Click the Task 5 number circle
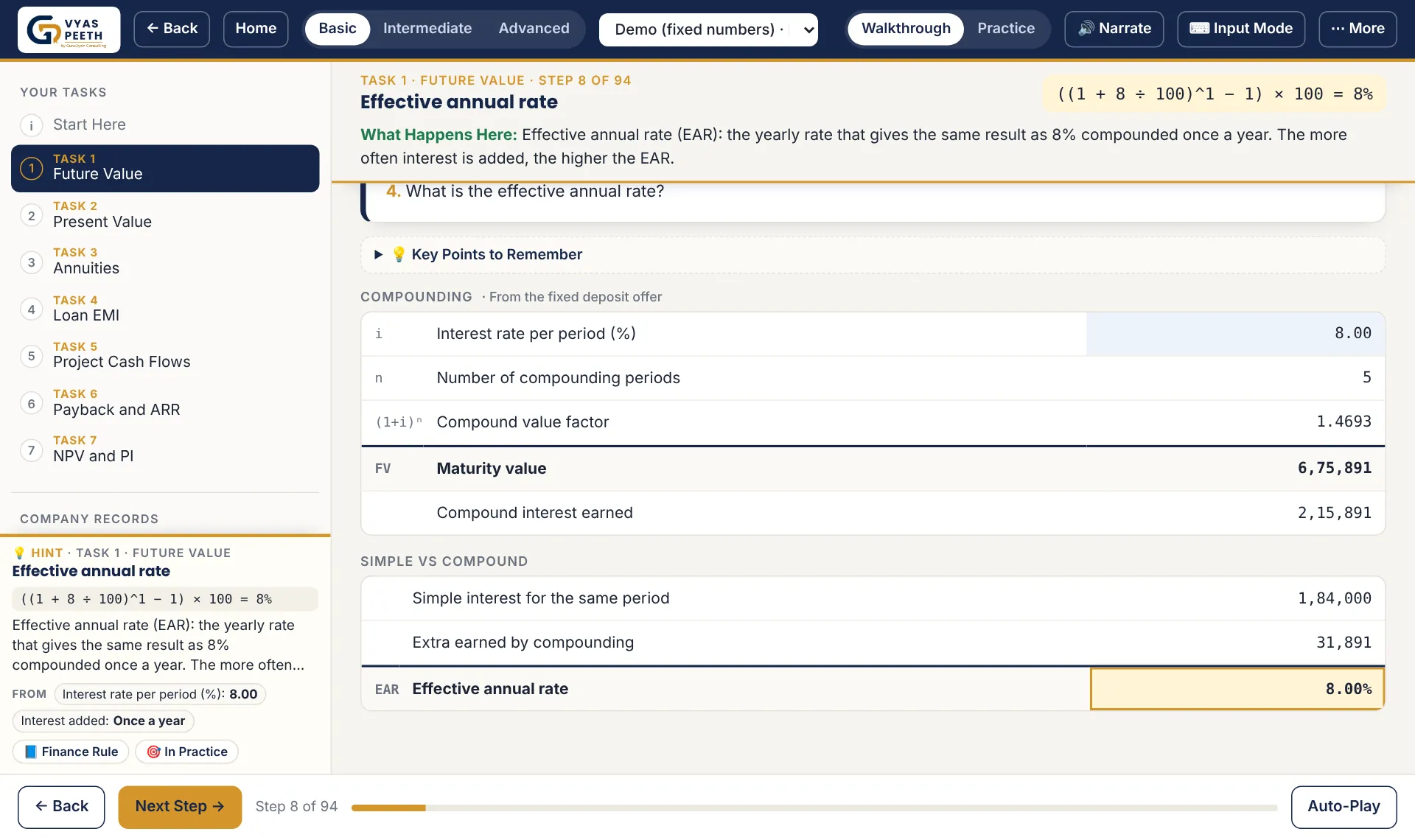This screenshot has height=840, width=1415. coord(31,356)
